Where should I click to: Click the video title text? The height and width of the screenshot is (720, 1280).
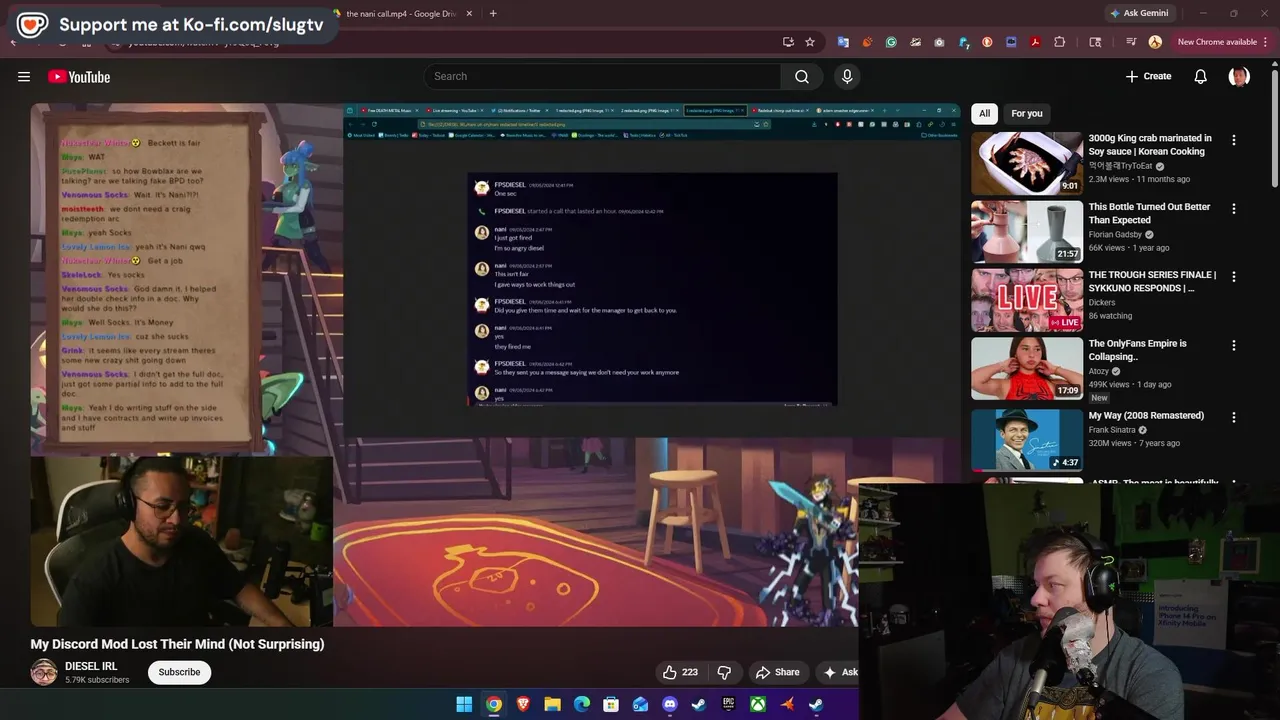pos(177,644)
